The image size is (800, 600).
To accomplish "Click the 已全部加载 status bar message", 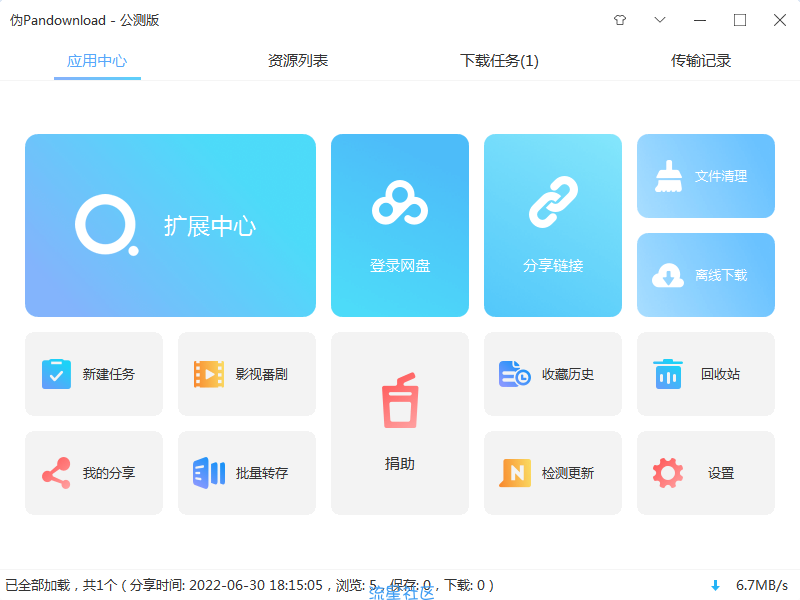I will tap(249, 585).
